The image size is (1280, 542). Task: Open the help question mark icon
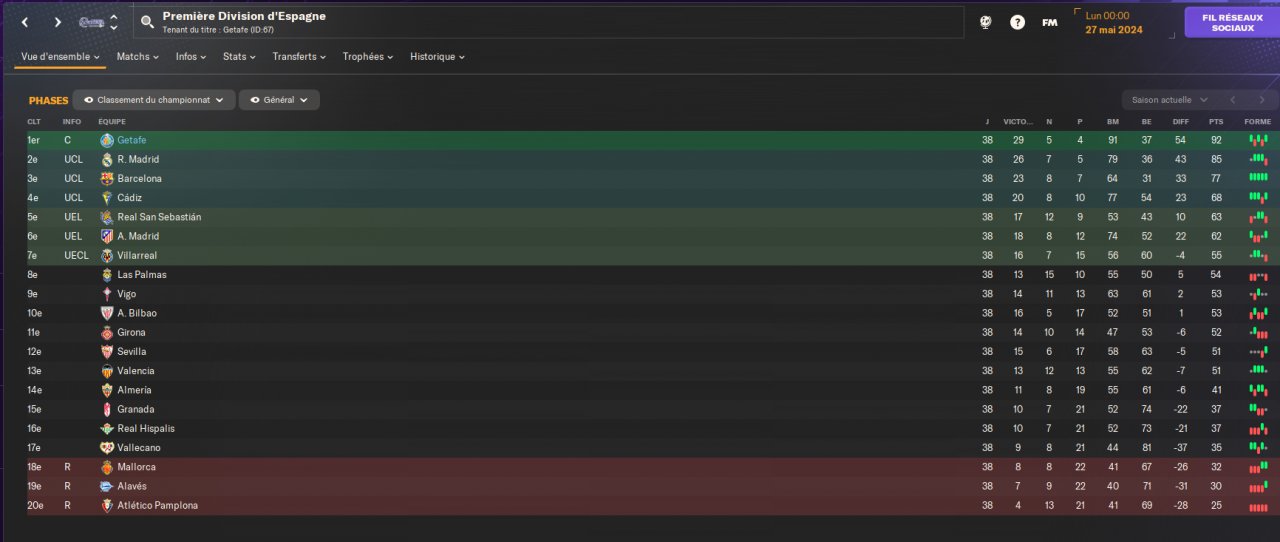(x=1017, y=22)
